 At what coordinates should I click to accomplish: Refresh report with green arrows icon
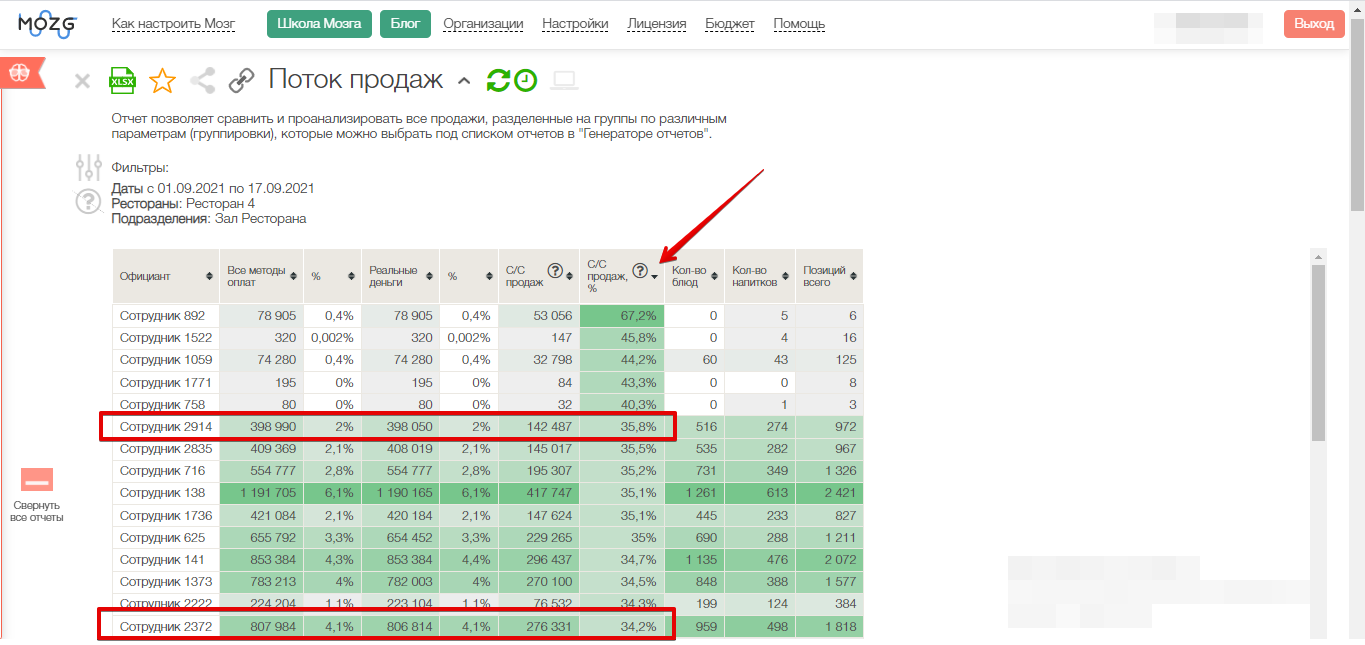(498, 80)
